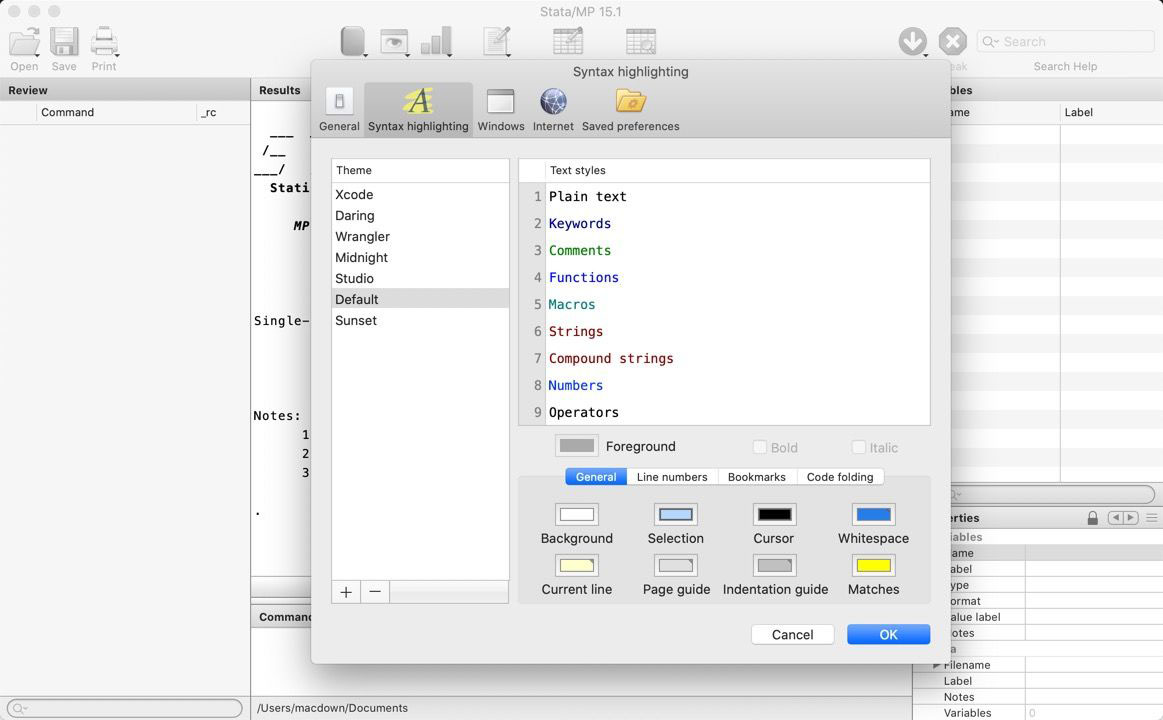Click the Review panel search magnifier icon

coord(19,708)
